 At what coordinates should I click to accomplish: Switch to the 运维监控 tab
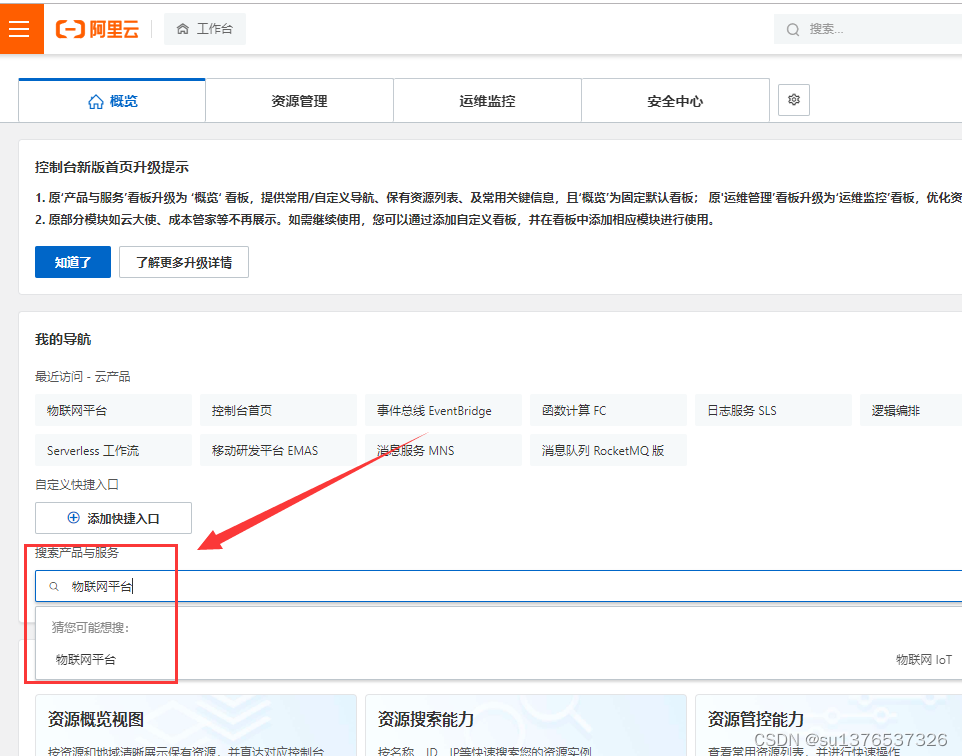pyautogui.click(x=487, y=101)
